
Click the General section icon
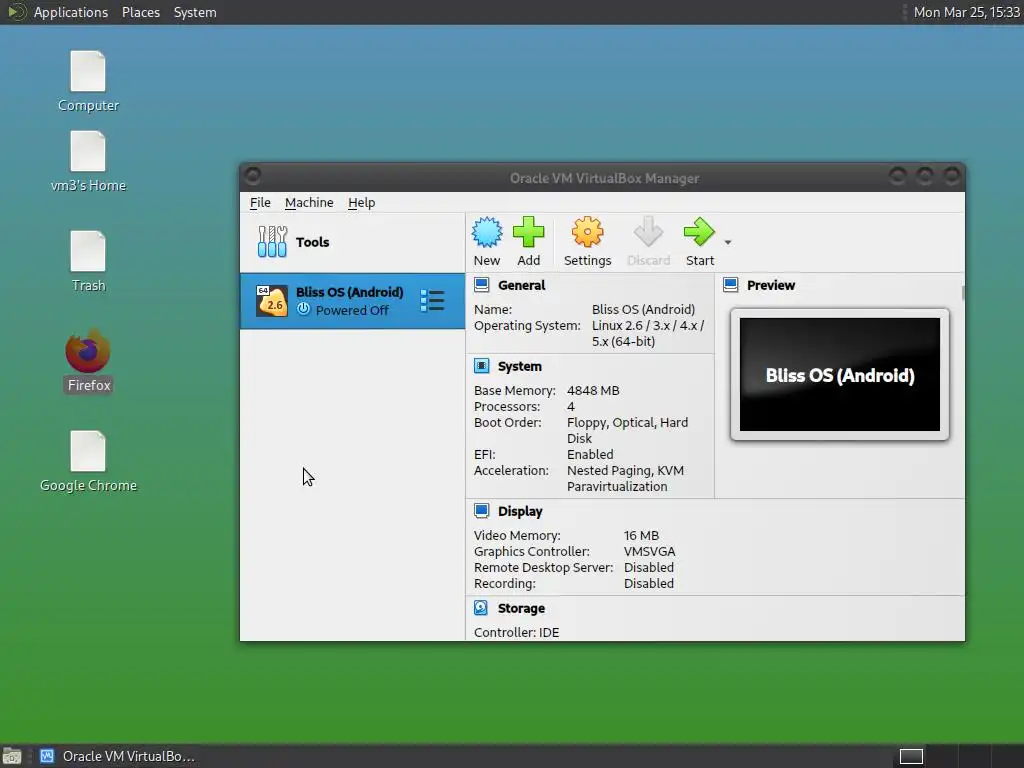pos(481,285)
